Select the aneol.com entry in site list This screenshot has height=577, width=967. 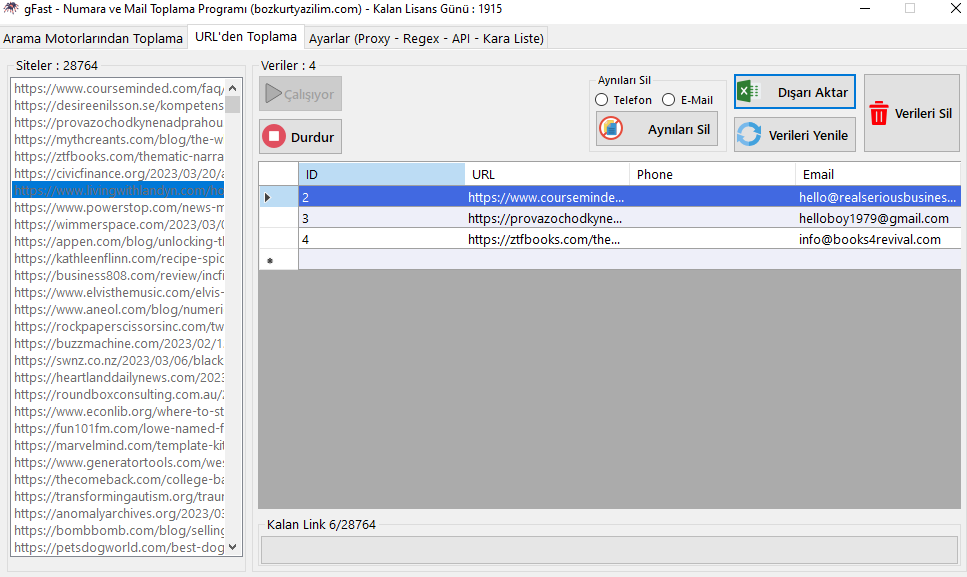(x=118, y=309)
